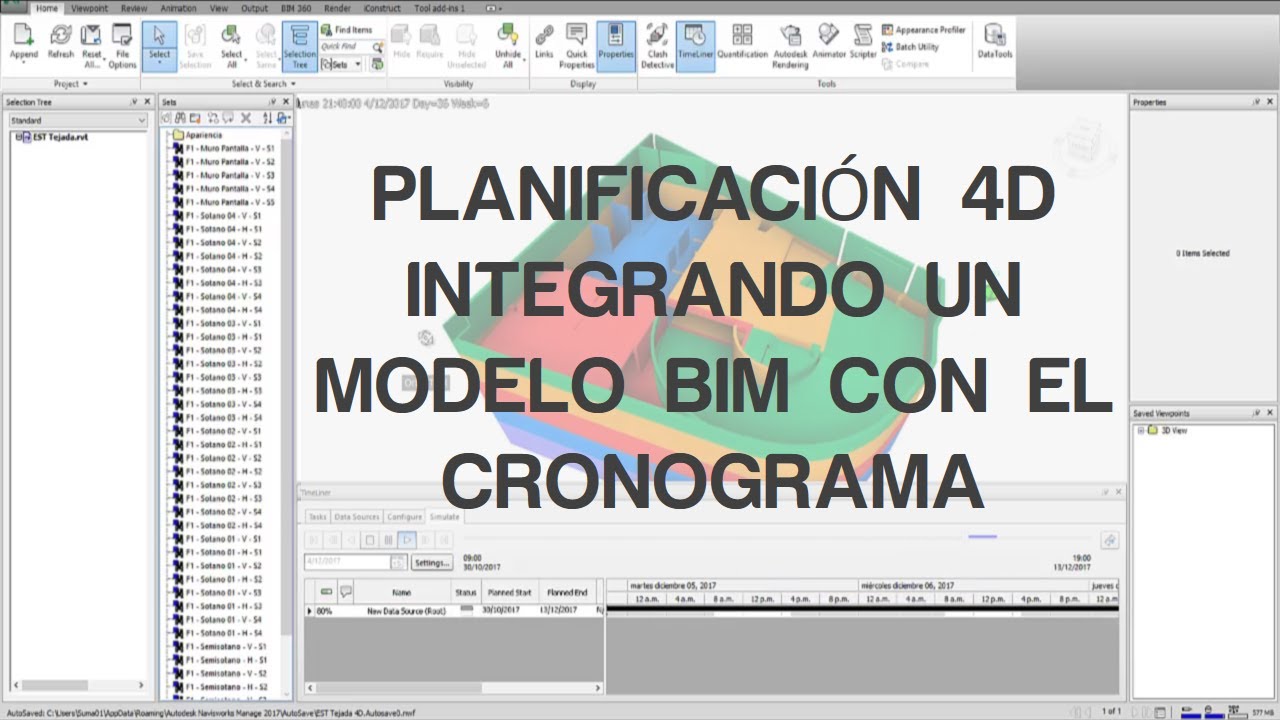Switch to the Viewpoint ribbon tab
Screen dimensions: 1280x720
(91, 8)
